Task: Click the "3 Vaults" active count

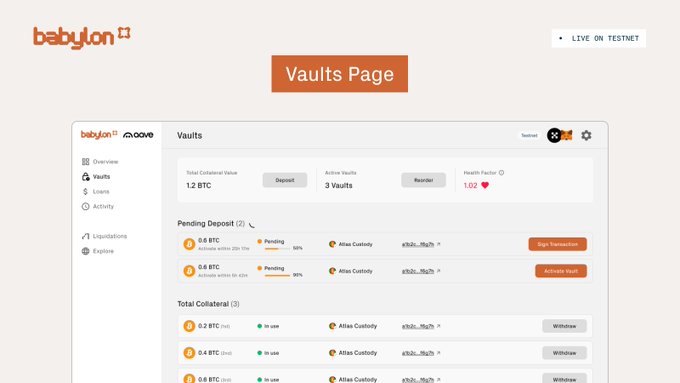Action: (x=339, y=186)
